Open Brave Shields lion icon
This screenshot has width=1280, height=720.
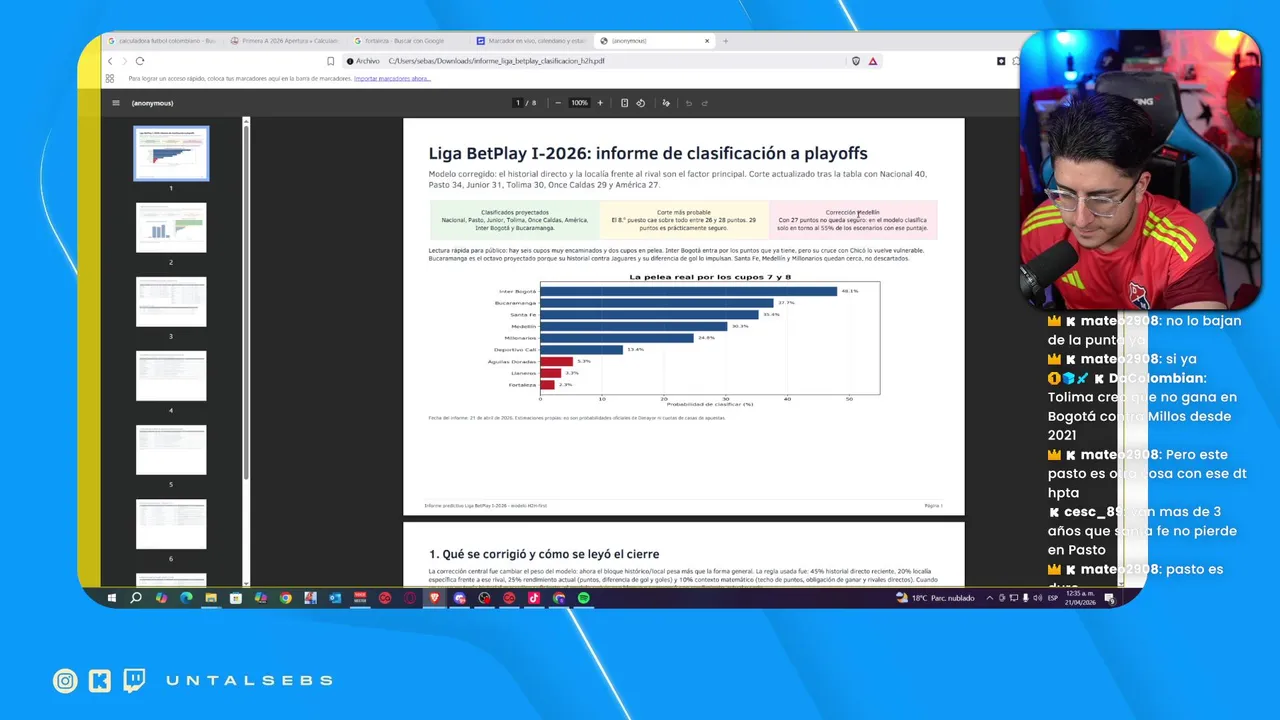tap(856, 61)
